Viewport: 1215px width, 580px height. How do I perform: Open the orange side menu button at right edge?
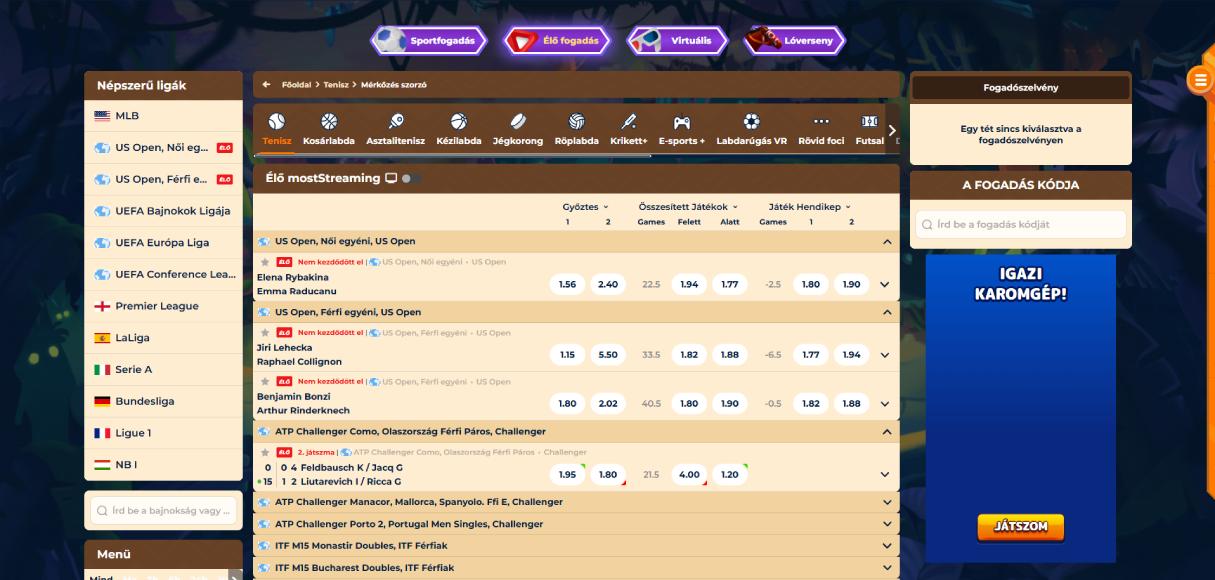[1199, 80]
